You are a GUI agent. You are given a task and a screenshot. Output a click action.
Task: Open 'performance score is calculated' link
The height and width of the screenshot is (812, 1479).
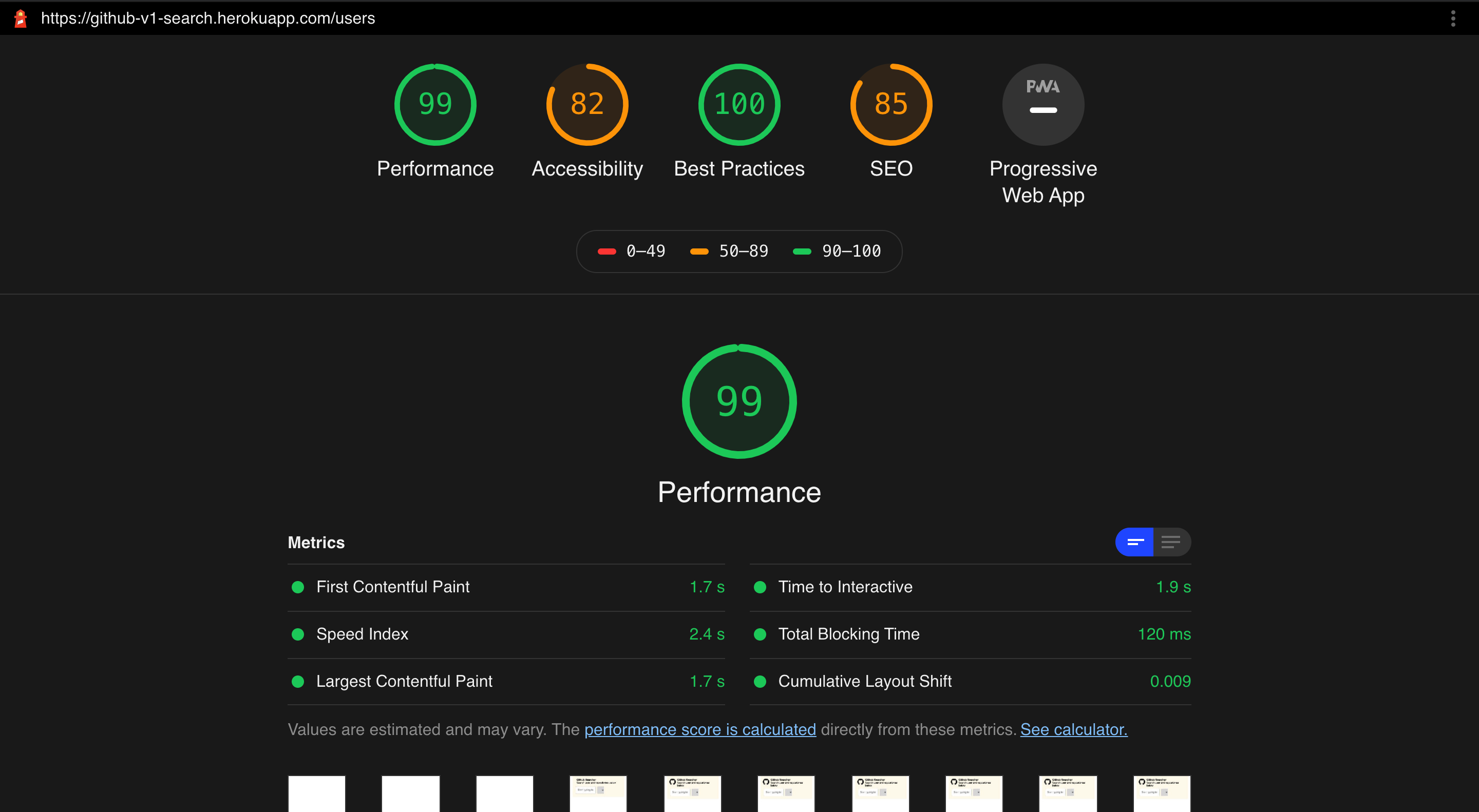click(700, 729)
